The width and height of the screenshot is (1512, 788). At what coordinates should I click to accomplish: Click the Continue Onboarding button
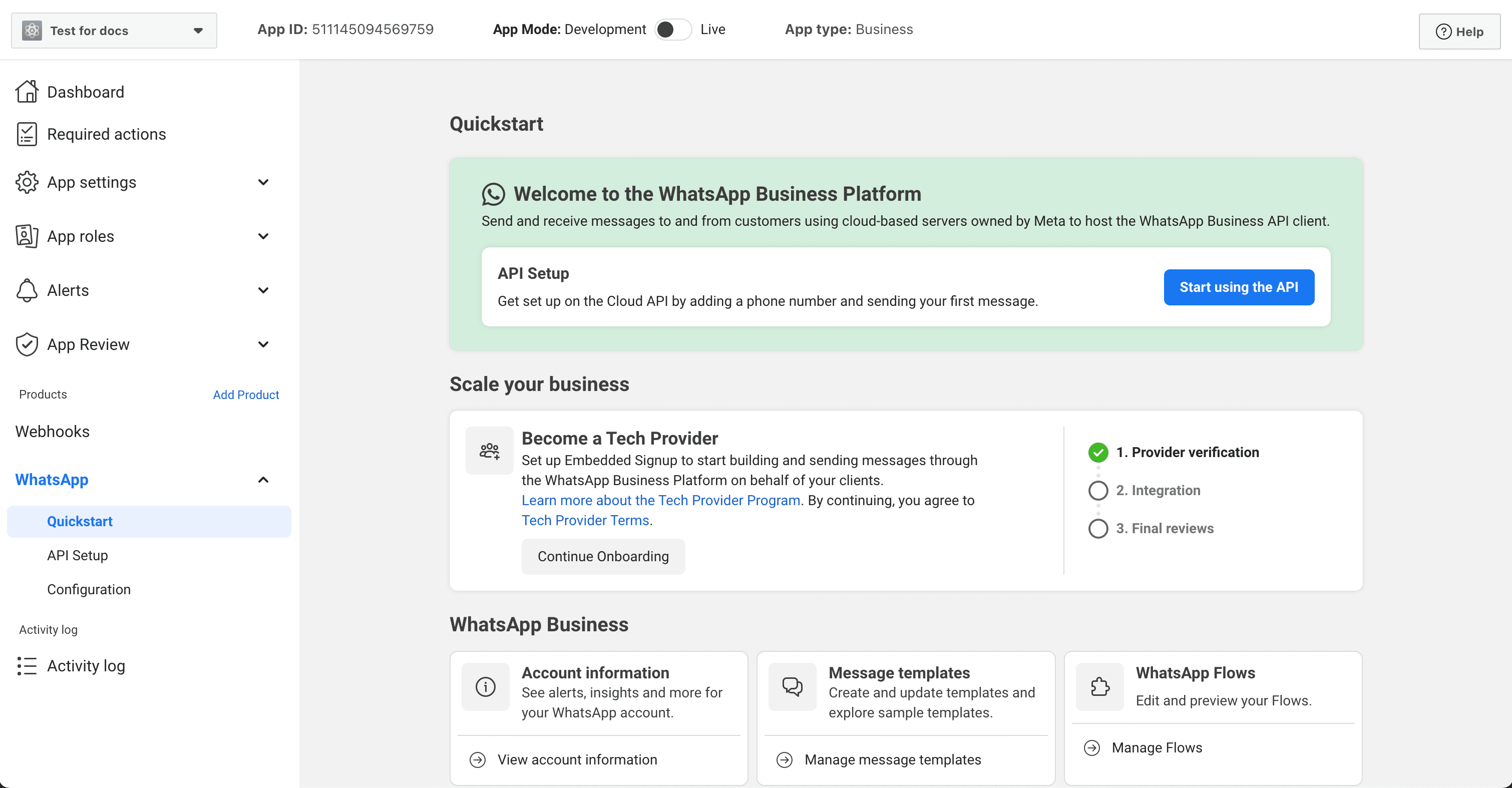pyautogui.click(x=602, y=556)
